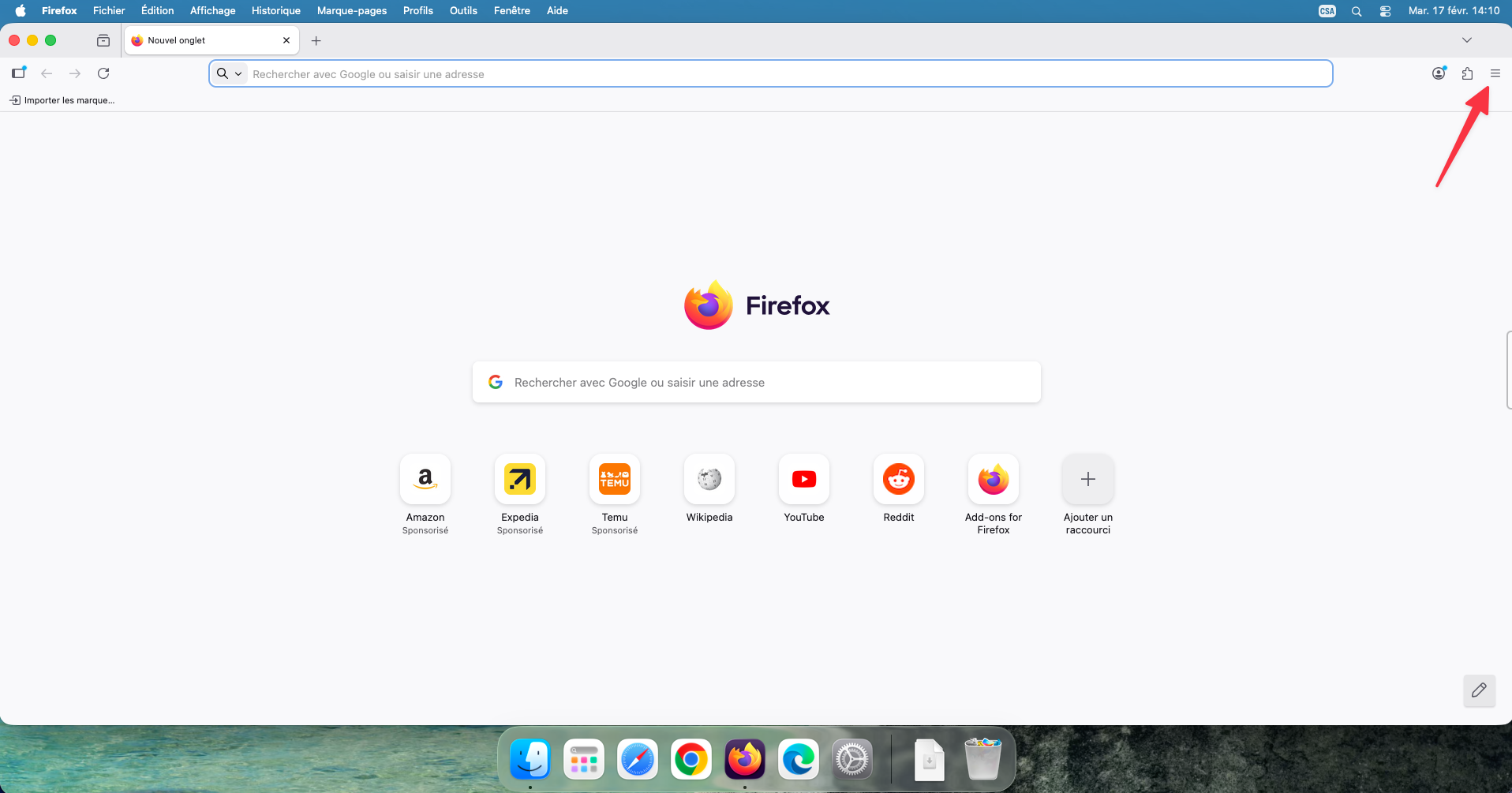Toggle the sidebar icon in the toolbar
The width and height of the screenshot is (1512, 793).
pos(18,73)
